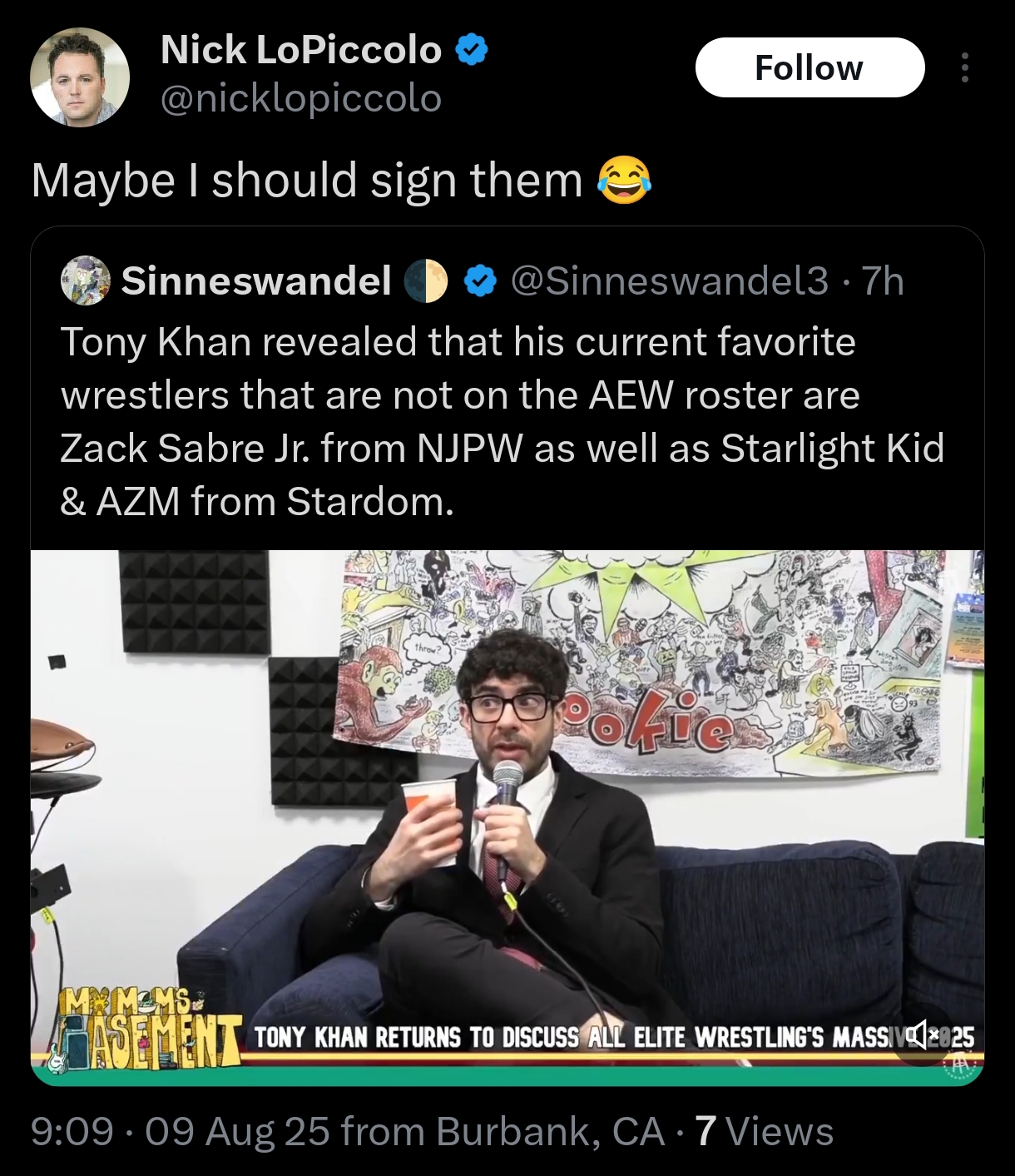Unmute the video with the speaker icon
The image size is (1015, 1176).
tap(922, 1038)
